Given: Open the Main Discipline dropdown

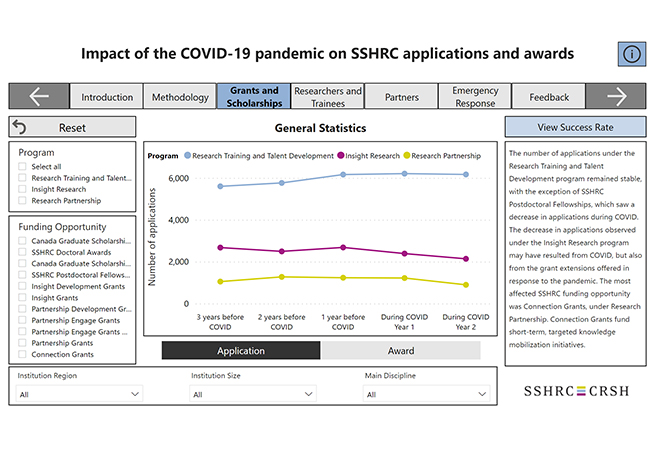Looking at the screenshot, I should pyautogui.click(x=427, y=394).
